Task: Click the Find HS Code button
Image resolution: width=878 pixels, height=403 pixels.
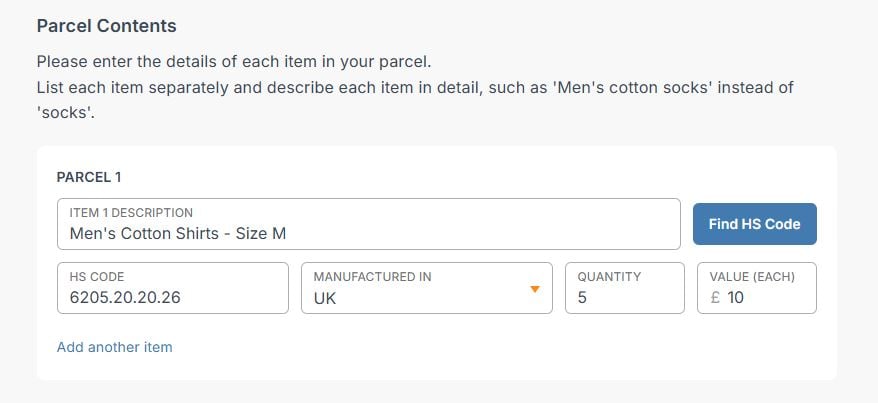Action: pos(754,224)
